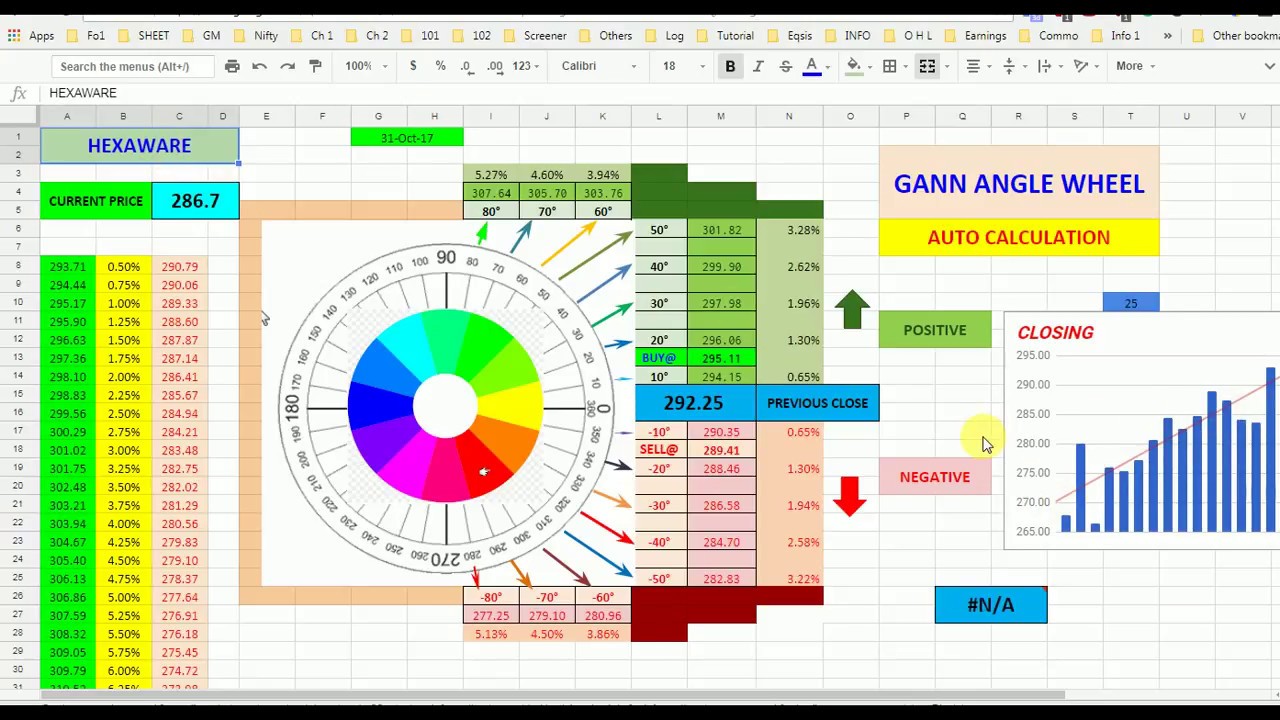Select the current price cell 286.7
Screen dimensions: 1280x720
(x=195, y=201)
